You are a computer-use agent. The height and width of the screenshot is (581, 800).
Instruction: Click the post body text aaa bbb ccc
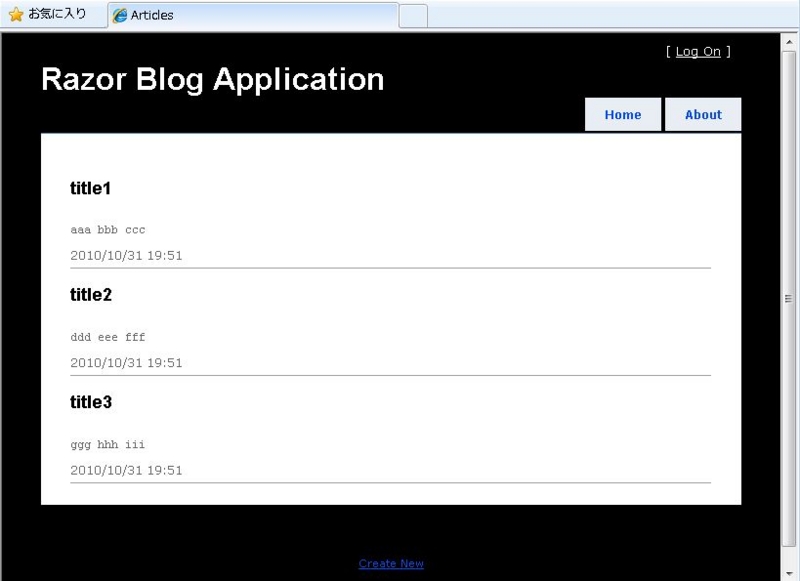point(107,229)
